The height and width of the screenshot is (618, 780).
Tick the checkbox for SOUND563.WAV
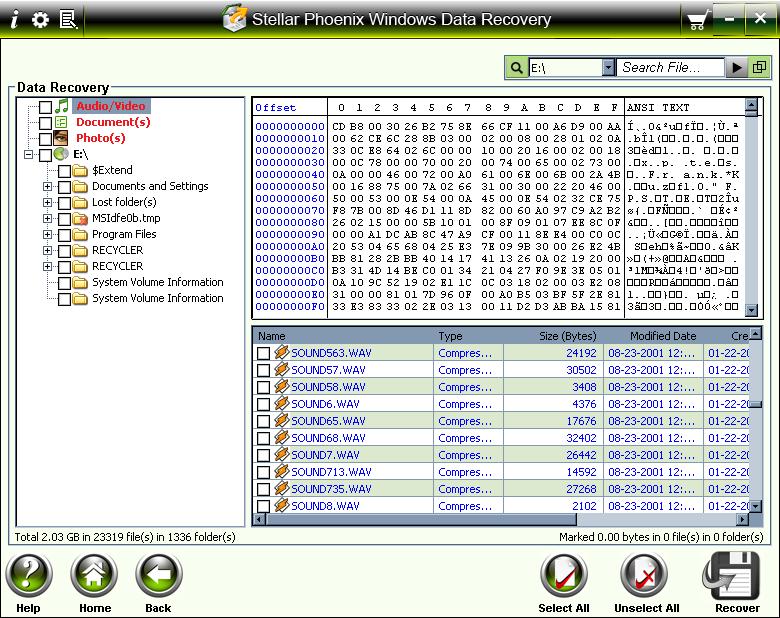(264, 353)
